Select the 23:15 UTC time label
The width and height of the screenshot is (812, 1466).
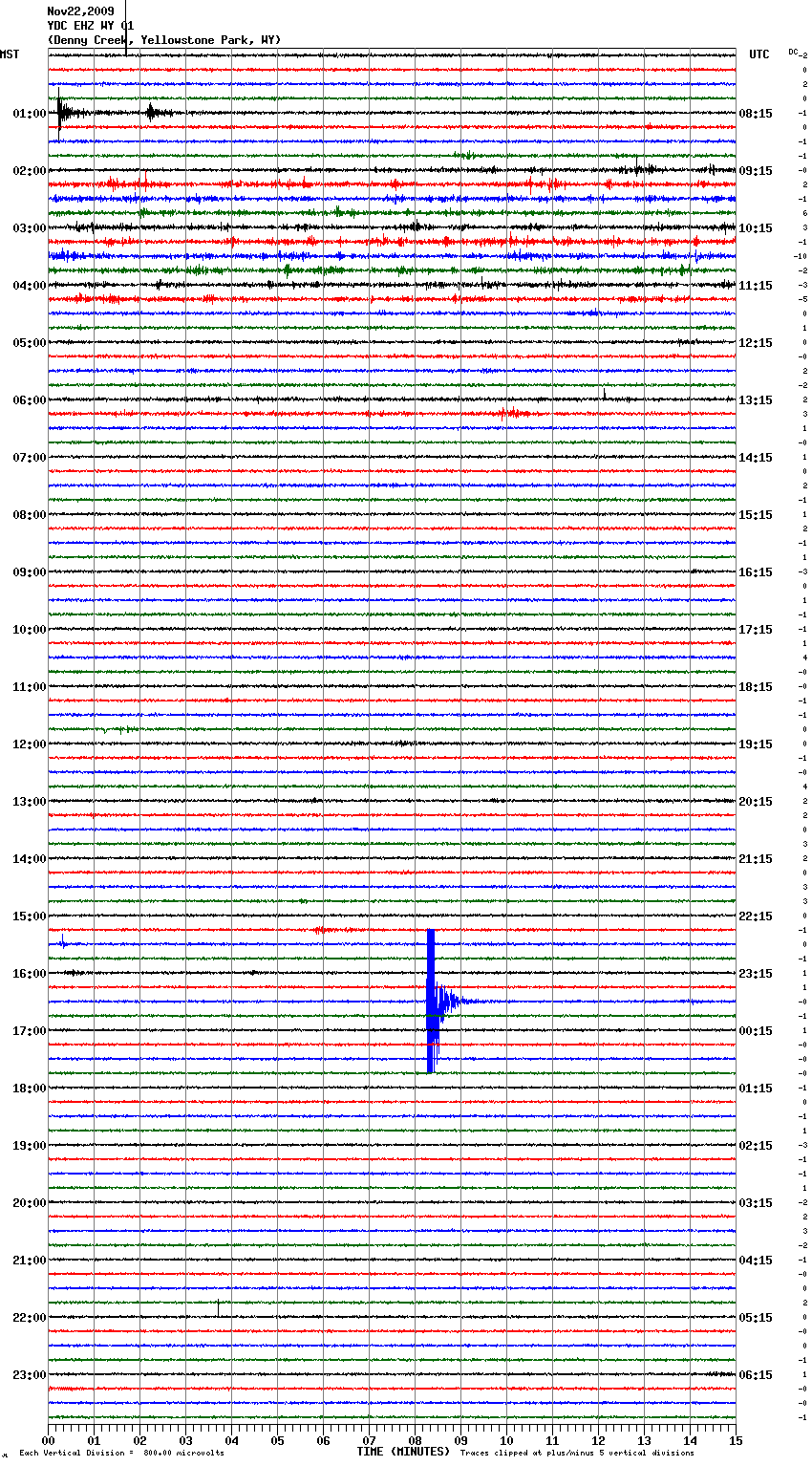point(756,974)
